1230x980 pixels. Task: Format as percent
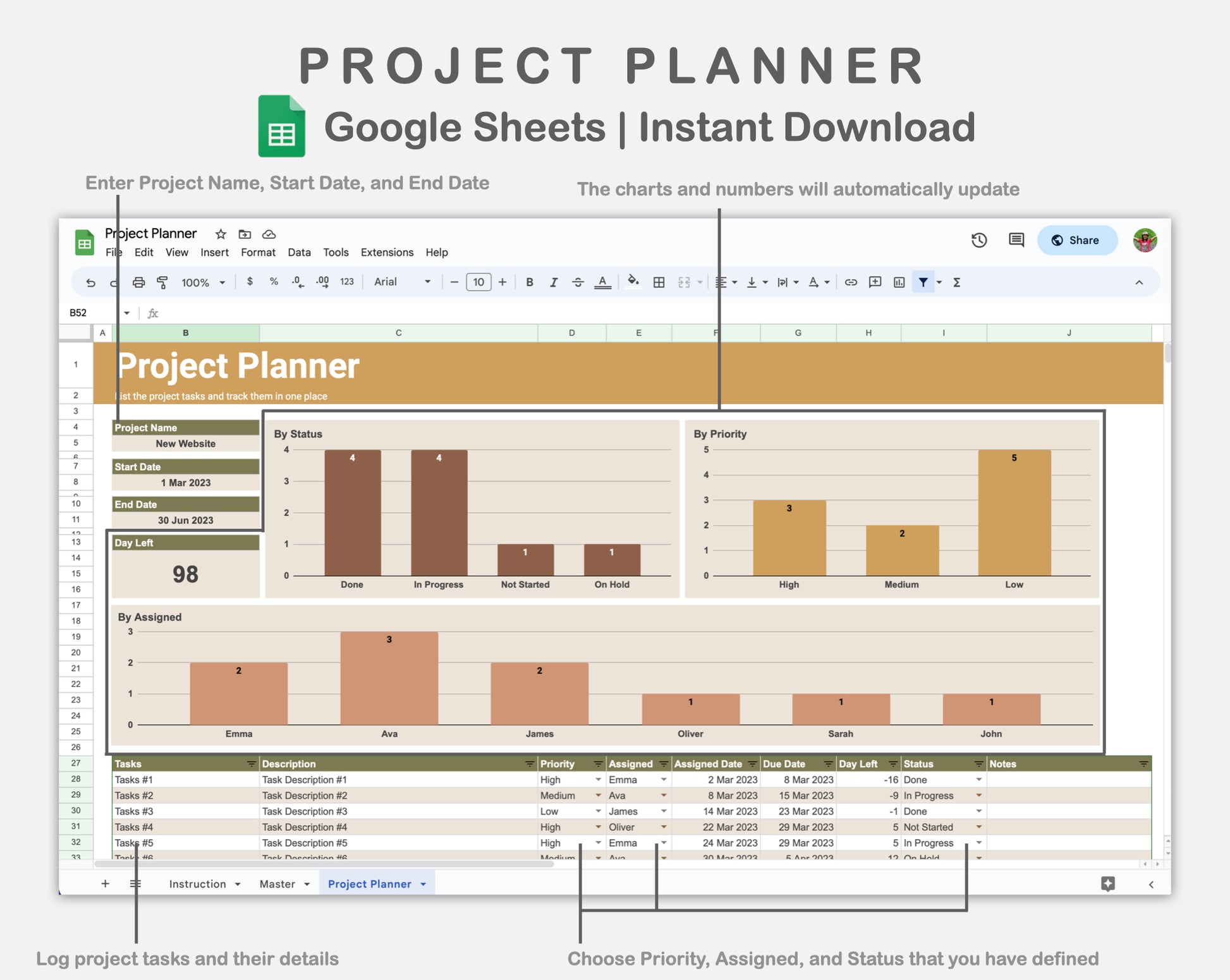point(274,282)
